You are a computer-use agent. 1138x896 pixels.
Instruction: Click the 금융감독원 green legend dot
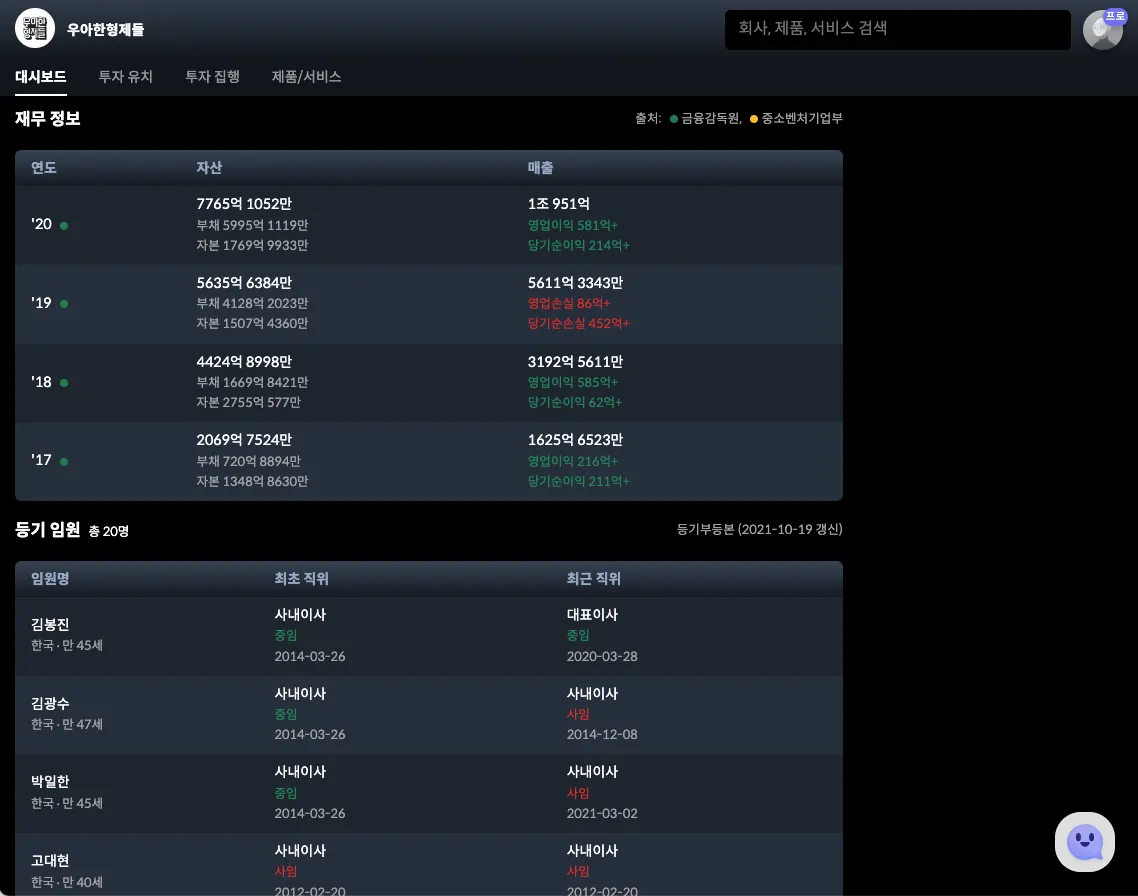(674, 119)
